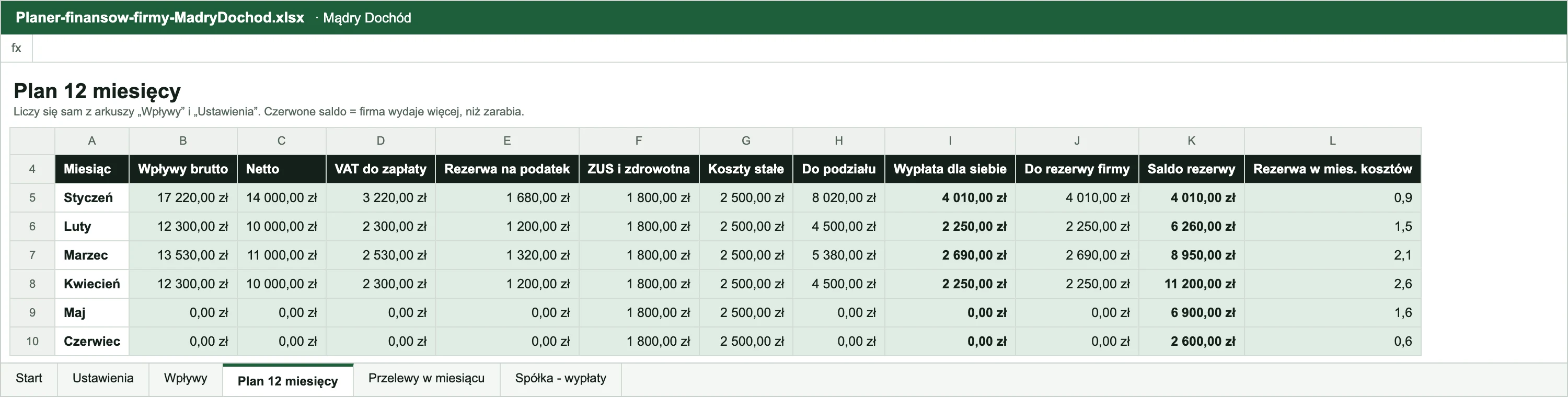1568x398 pixels.
Task: Click cell with 8 020,00 zł
Action: point(839,198)
